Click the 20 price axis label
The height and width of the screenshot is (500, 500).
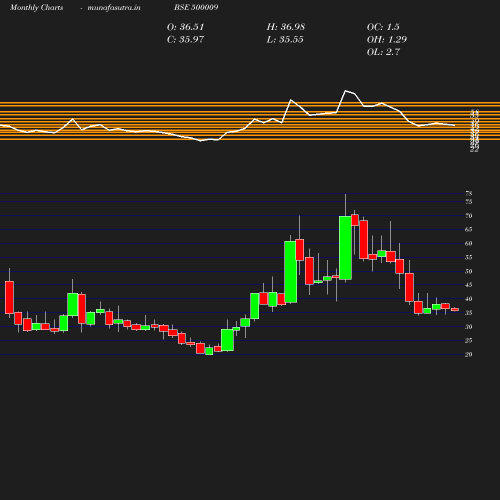[469, 354]
